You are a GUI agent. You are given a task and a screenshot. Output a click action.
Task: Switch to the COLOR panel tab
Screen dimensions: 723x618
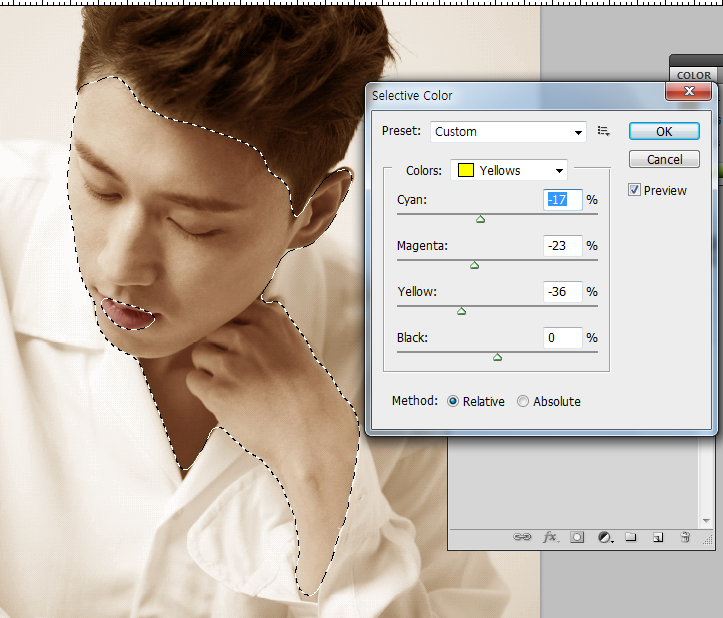[x=693, y=75]
